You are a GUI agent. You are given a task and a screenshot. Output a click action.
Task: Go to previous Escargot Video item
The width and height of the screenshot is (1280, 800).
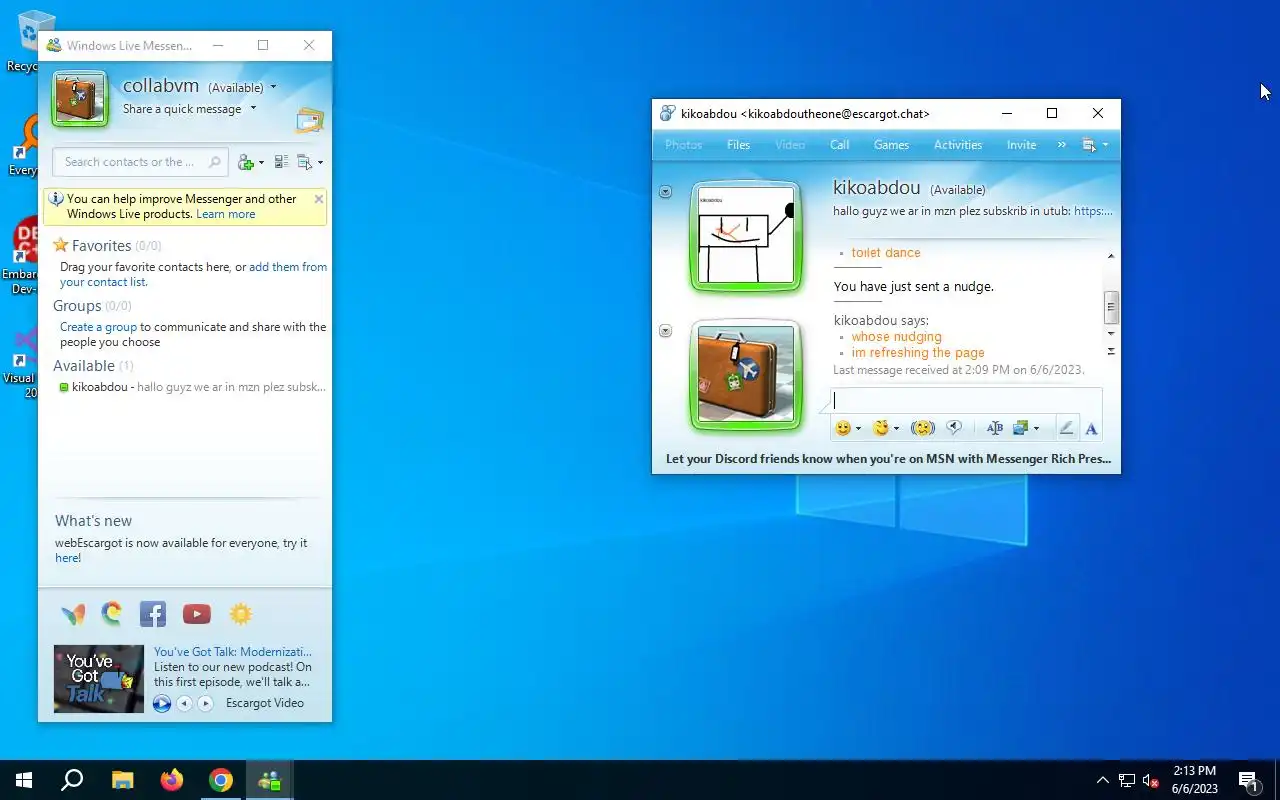(x=184, y=703)
